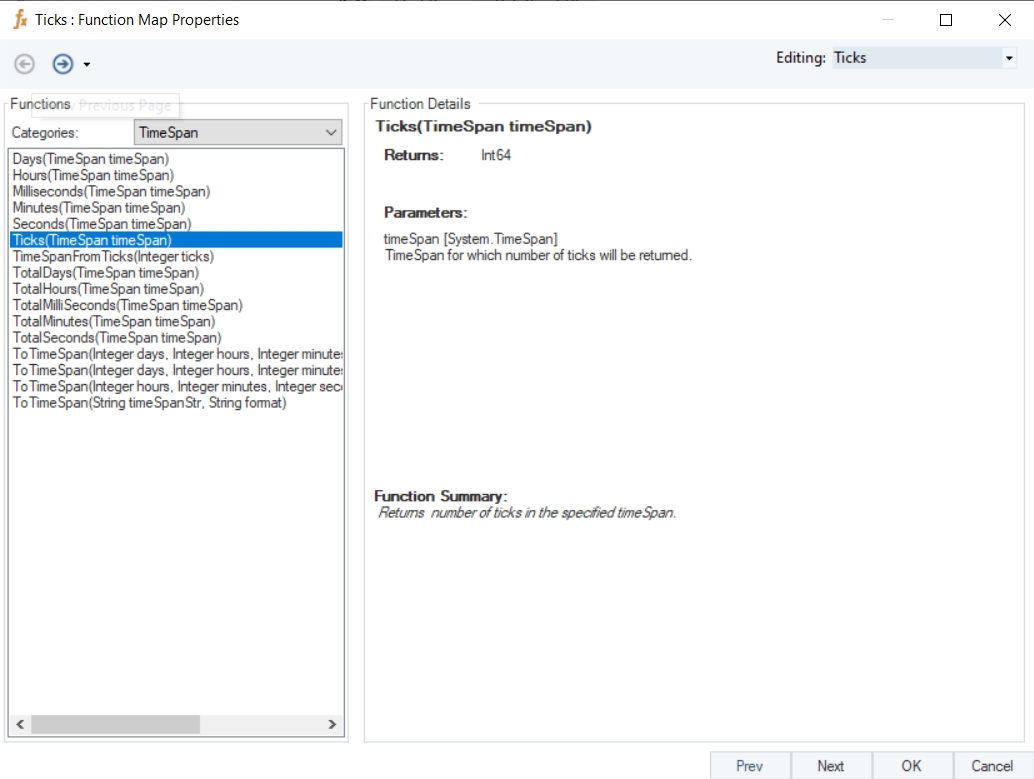Select TimeSpanFromTicks(Integer ticks) function
This screenshot has height=779, width=1034.
click(113, 257)
